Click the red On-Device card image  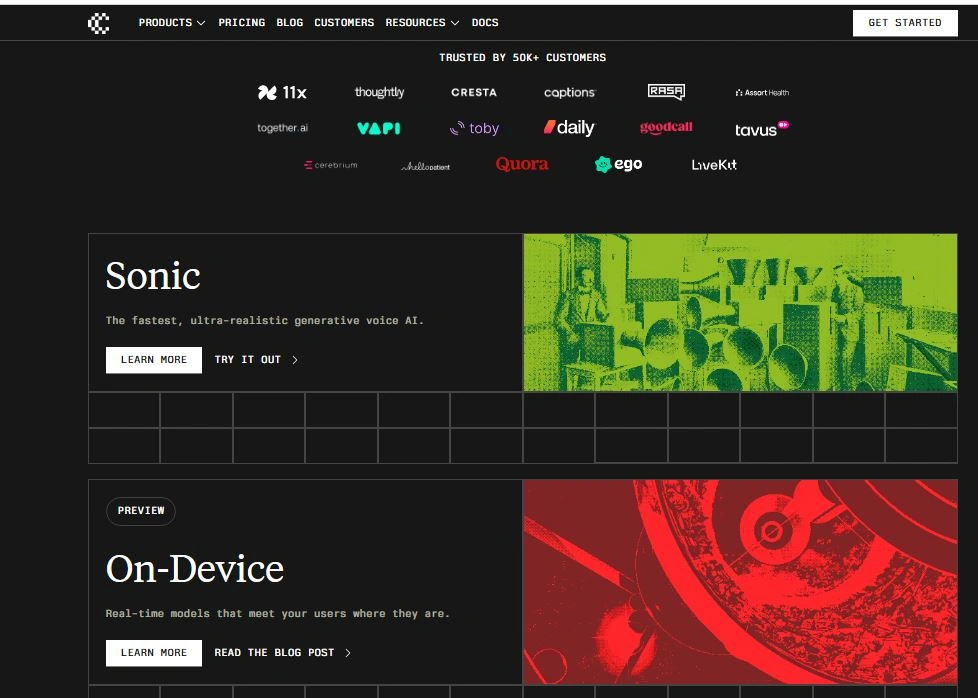pos(740,582)
